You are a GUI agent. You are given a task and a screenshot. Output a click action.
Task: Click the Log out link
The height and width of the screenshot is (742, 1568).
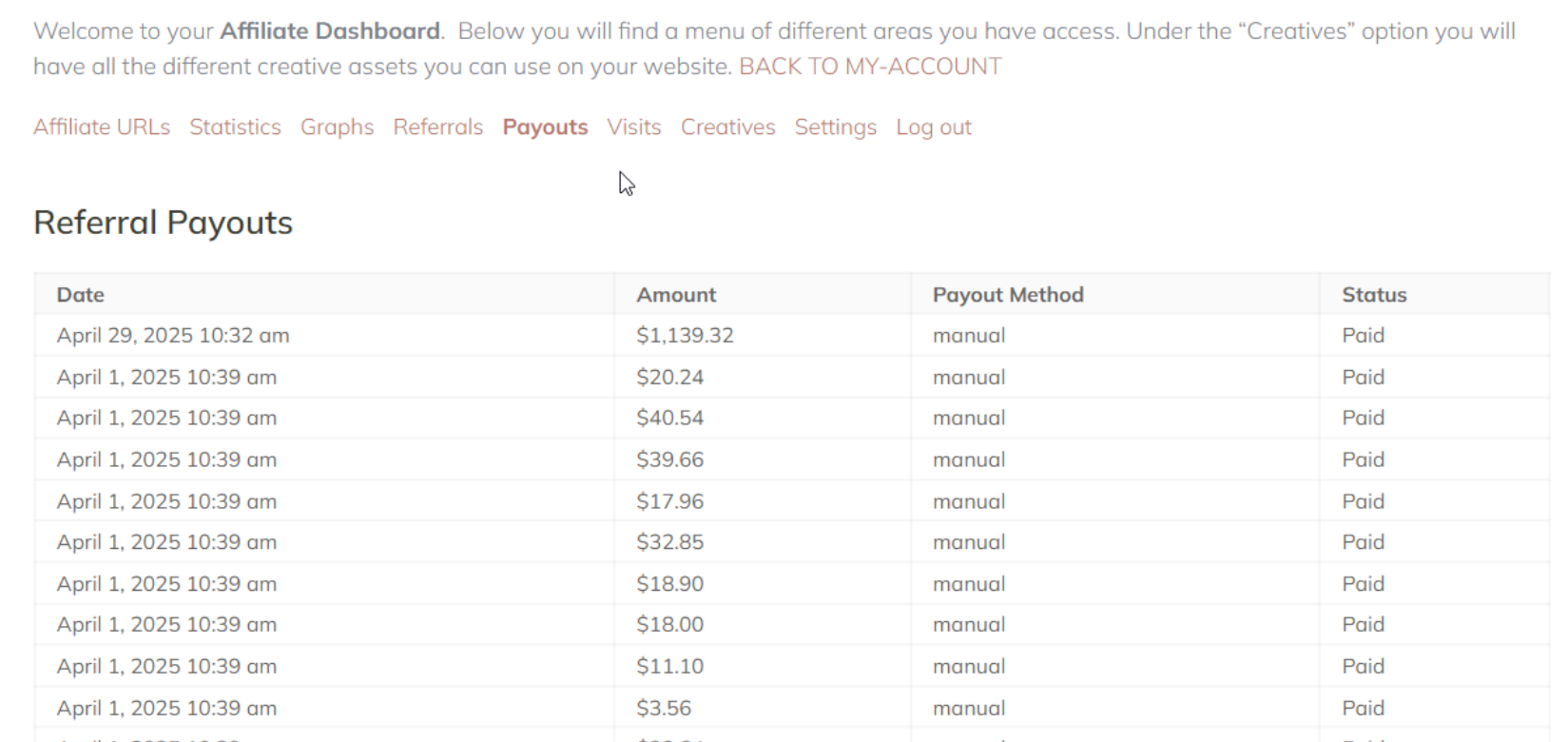tap(934, 127)
